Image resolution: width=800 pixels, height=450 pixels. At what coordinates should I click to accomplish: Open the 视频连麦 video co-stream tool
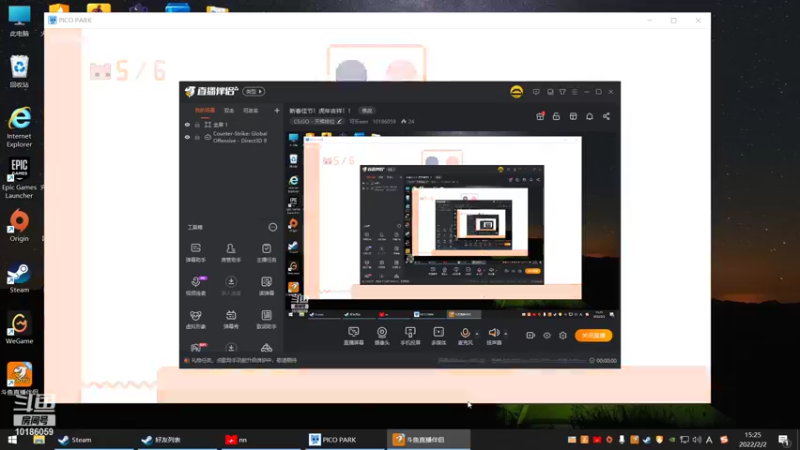(195, 286)
